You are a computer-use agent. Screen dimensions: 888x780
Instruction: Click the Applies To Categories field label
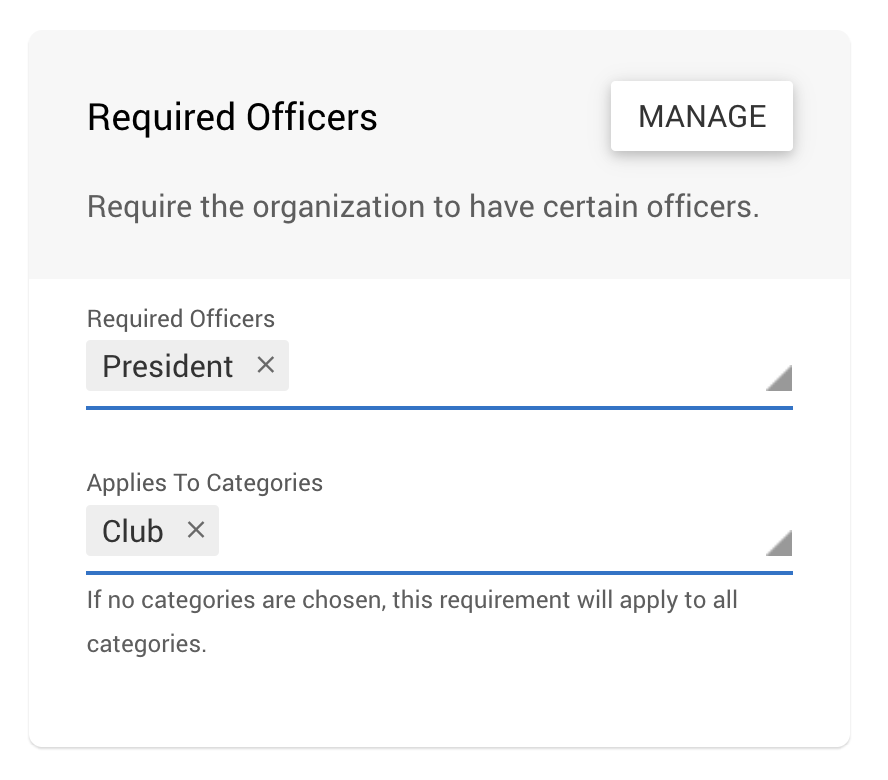(x=204, y=483)
